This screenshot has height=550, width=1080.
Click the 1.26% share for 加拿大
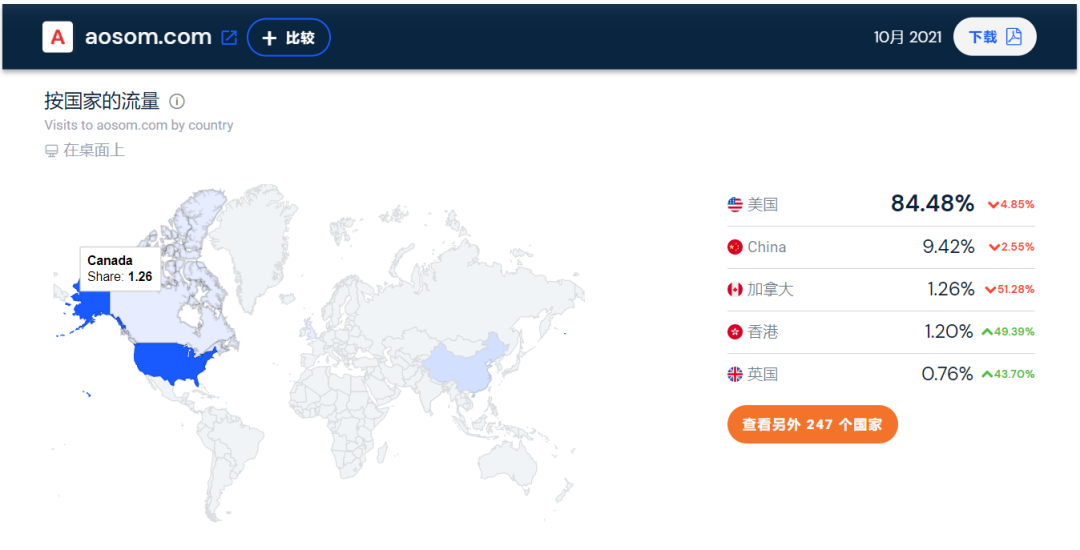951,289
